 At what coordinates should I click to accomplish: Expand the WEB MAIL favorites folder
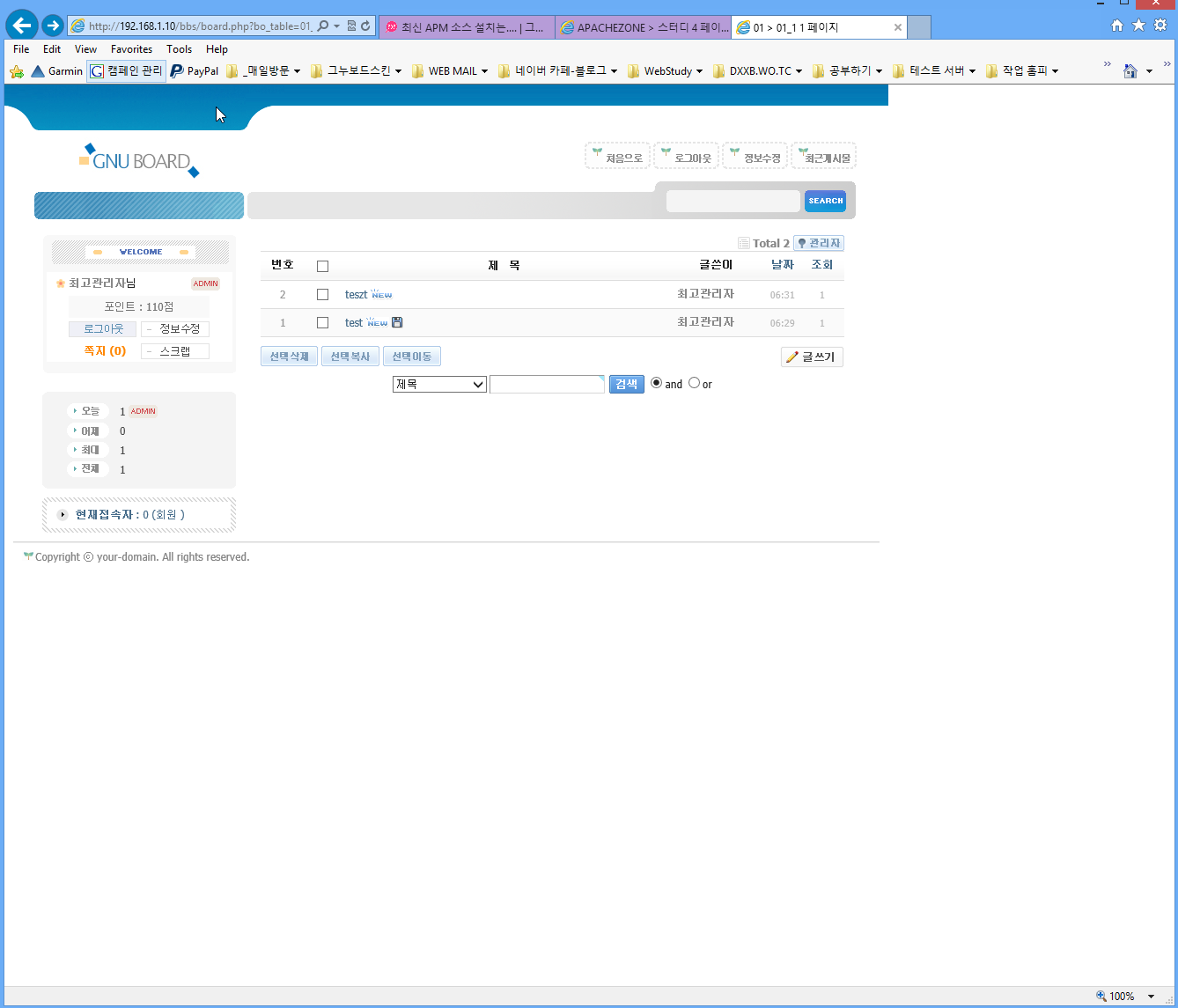[449, 71]
